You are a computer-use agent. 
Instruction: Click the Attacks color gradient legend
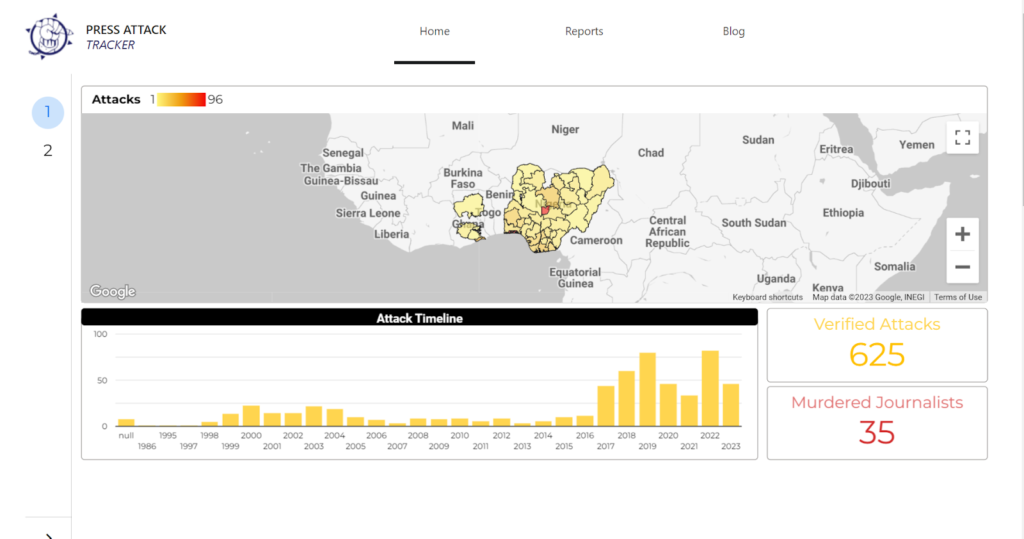click(x=180, y=99)
